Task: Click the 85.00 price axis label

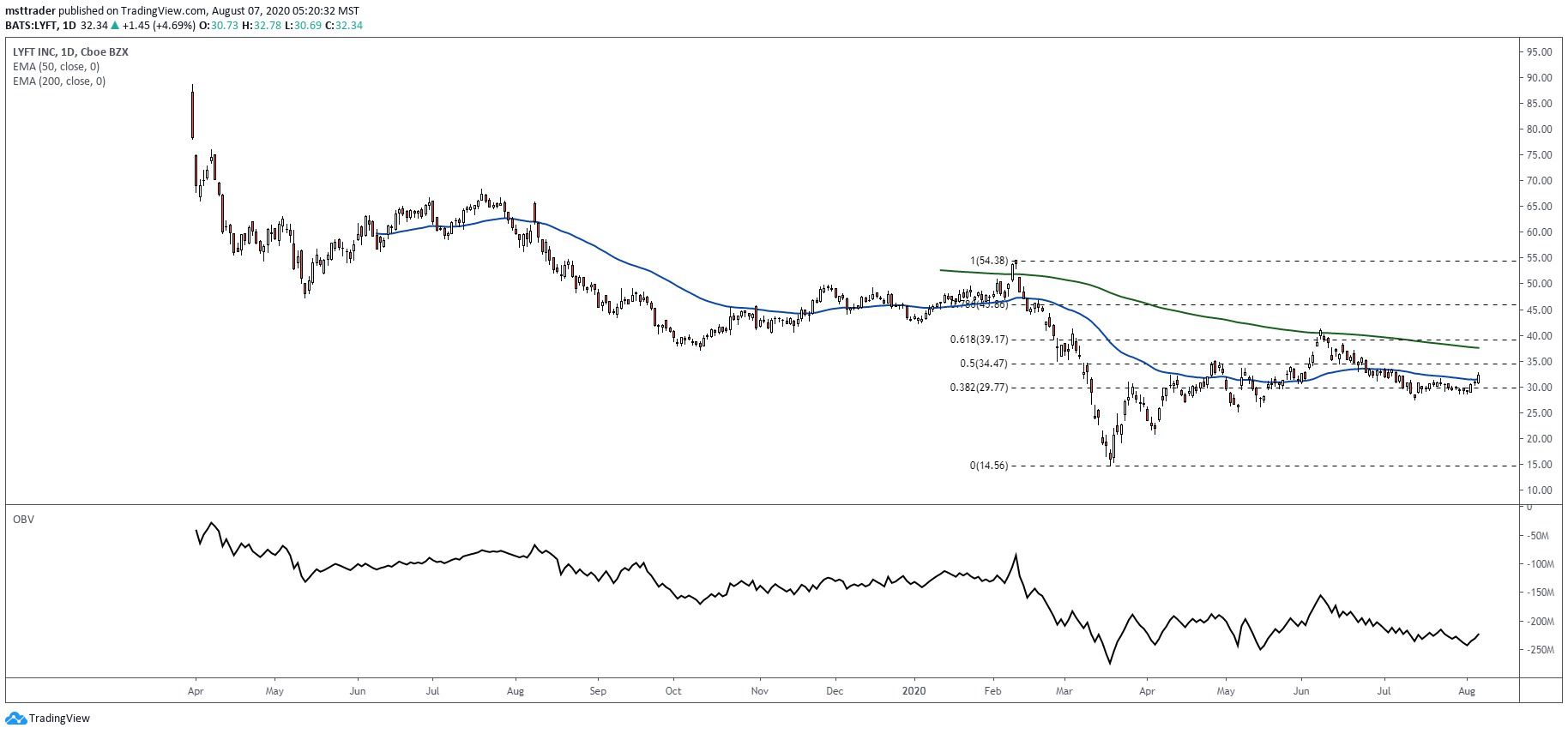Action: (1538, 104)
